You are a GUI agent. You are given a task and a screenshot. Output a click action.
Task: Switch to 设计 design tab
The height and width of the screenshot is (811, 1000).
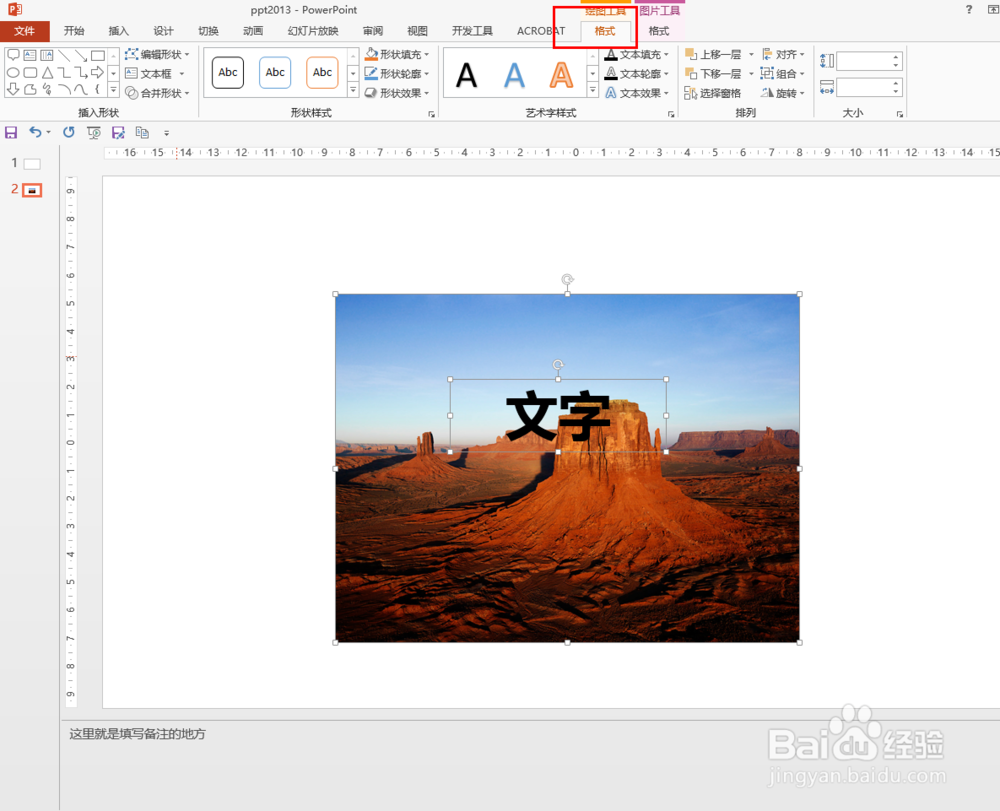163,31
